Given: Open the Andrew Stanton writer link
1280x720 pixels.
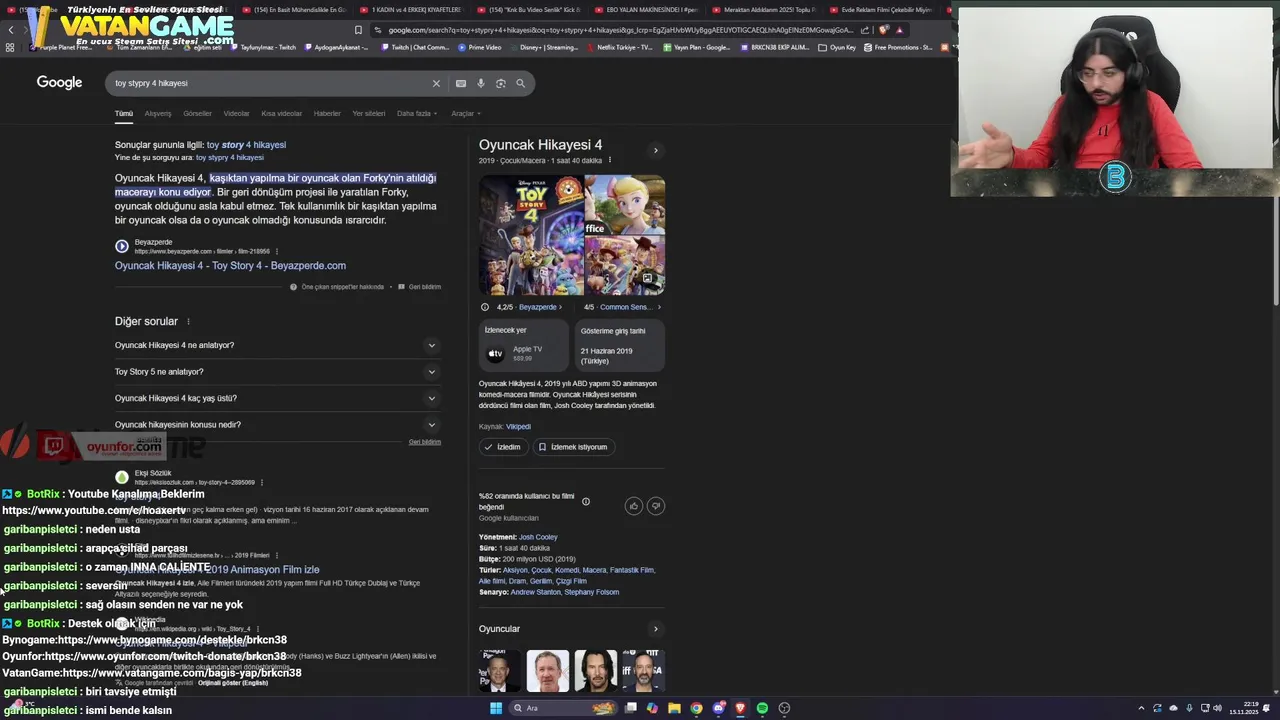Looking at the screenshot, I should (536, 592).
